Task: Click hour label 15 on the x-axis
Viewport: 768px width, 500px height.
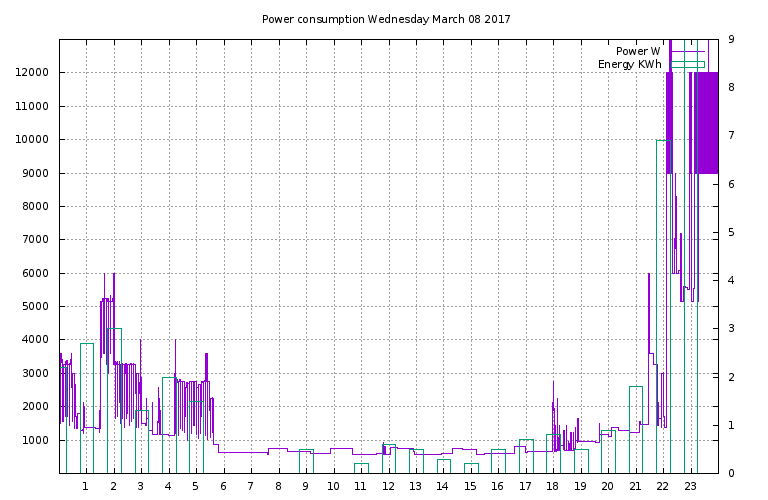Action: click(470, 486)
